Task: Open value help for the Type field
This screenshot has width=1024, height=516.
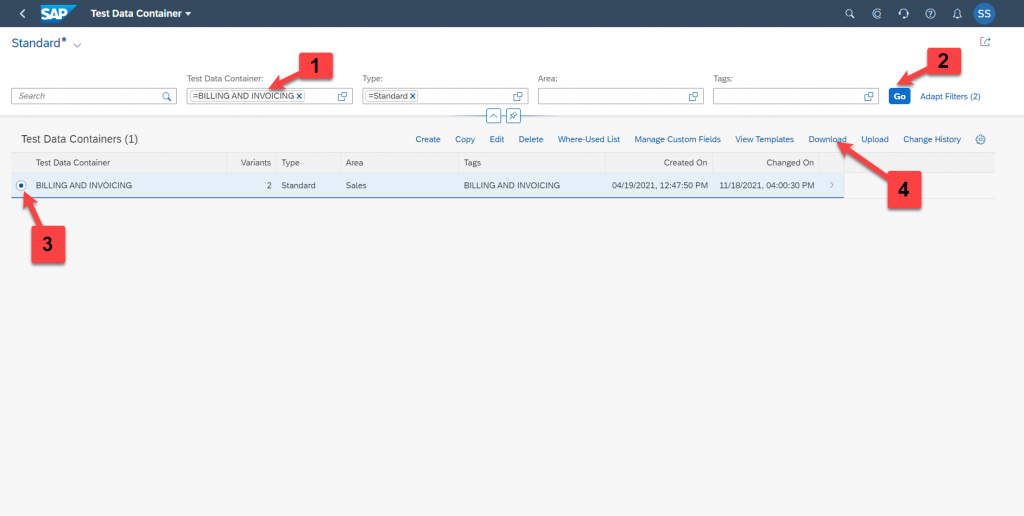Action: pyautogui.click(x=518, y=96)
